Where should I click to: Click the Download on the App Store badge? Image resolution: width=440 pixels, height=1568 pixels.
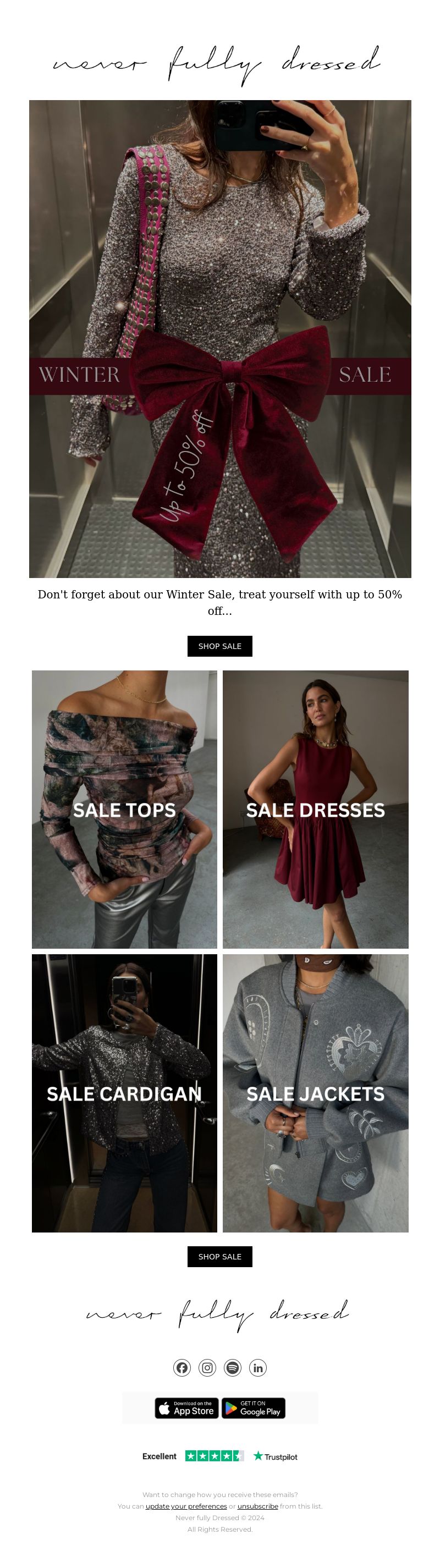[186, 1408]
